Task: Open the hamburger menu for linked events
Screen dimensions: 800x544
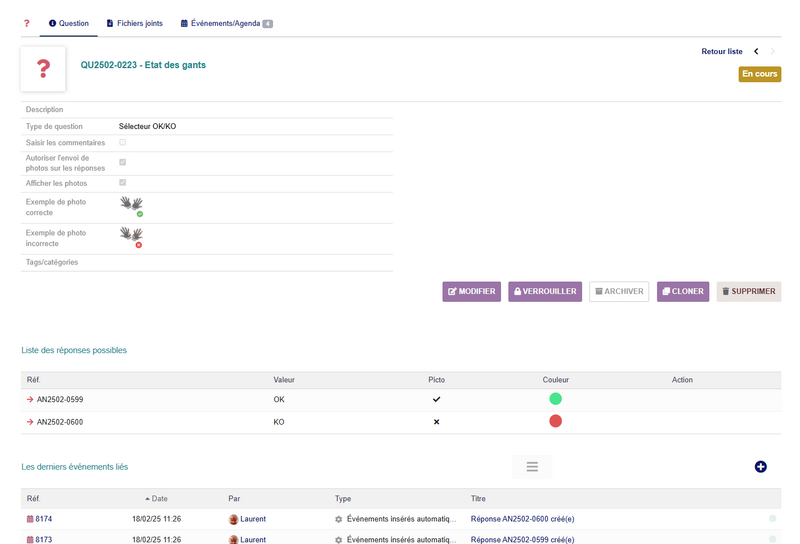Action: pos(532,466)
